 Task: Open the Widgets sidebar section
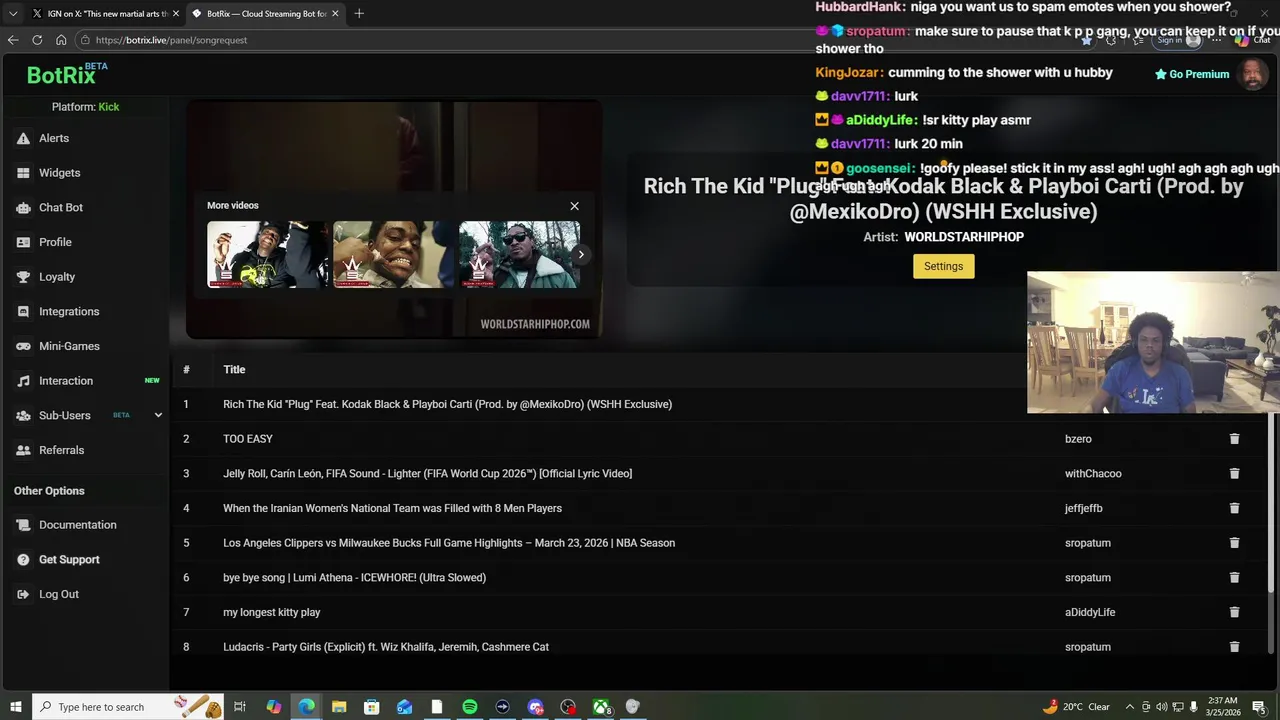(59, 173)
